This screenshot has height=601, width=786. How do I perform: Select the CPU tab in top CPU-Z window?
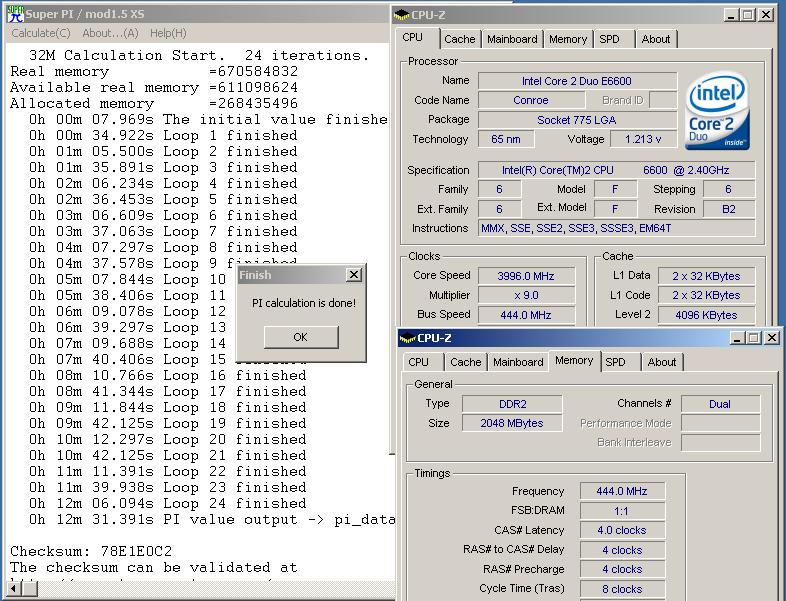click(x=413, y=38)
